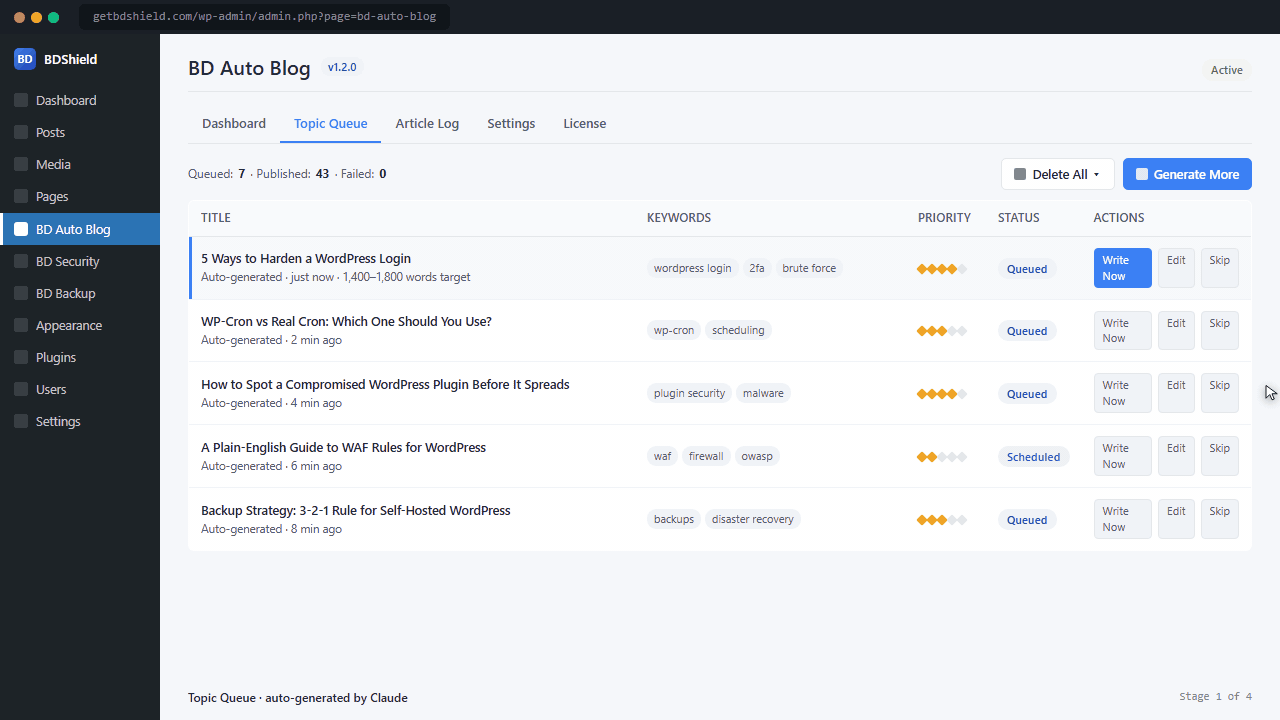1280x720 pixels.
Task: Click the 'disaster recovery' keyword tag
Action: tap(753, 519)
